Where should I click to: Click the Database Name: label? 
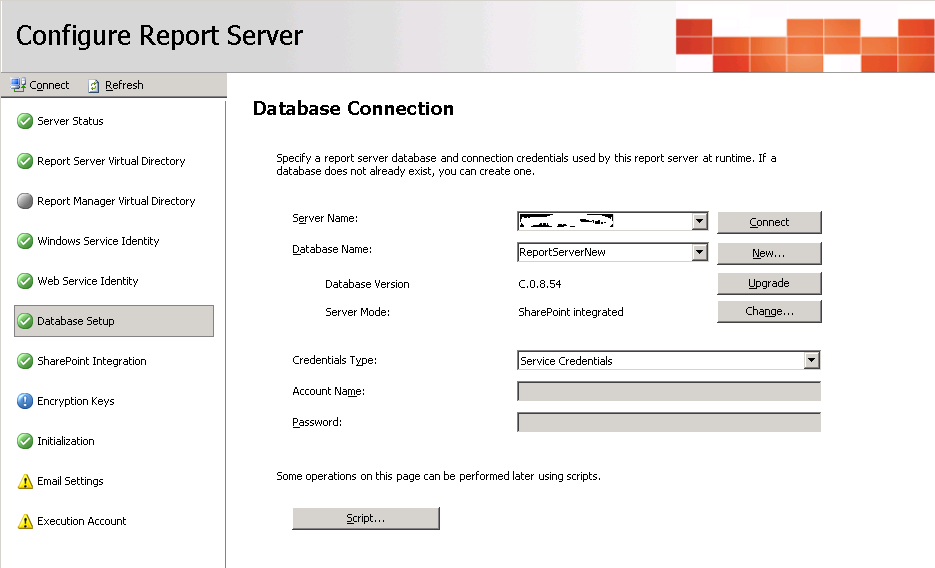click(x=332, y=249)
